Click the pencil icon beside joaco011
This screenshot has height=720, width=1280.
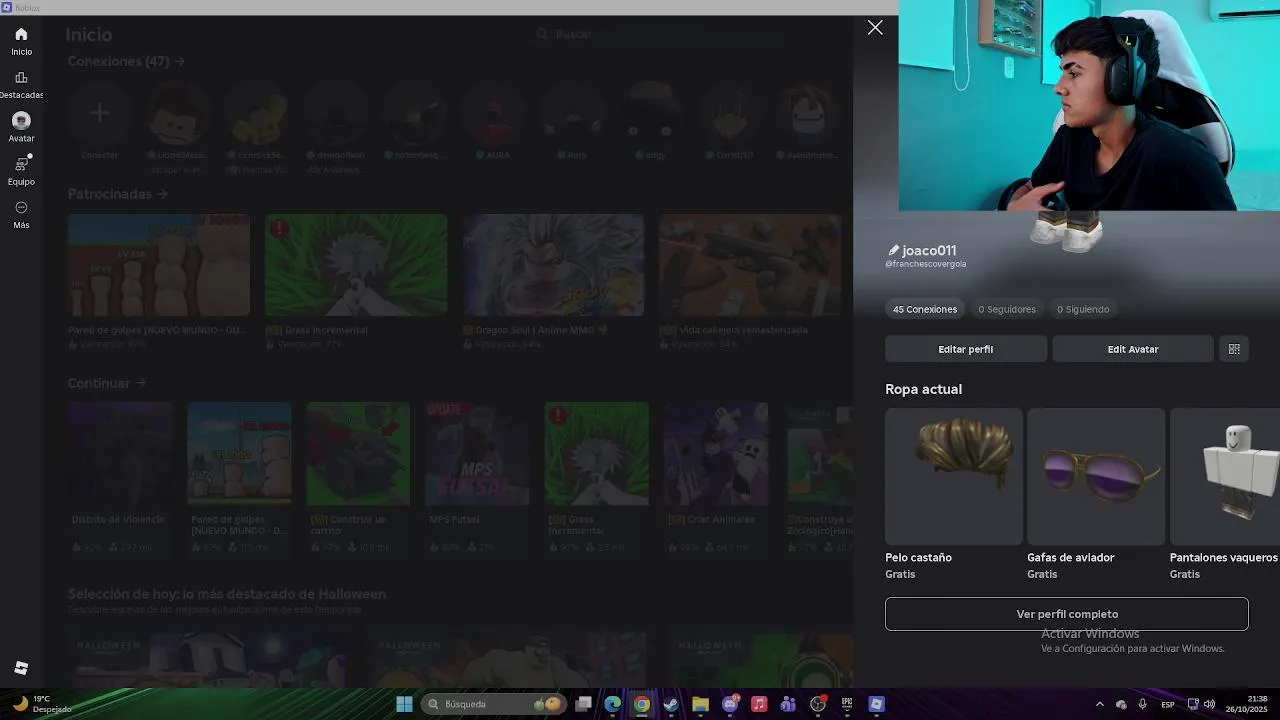[x=893, y=251]
